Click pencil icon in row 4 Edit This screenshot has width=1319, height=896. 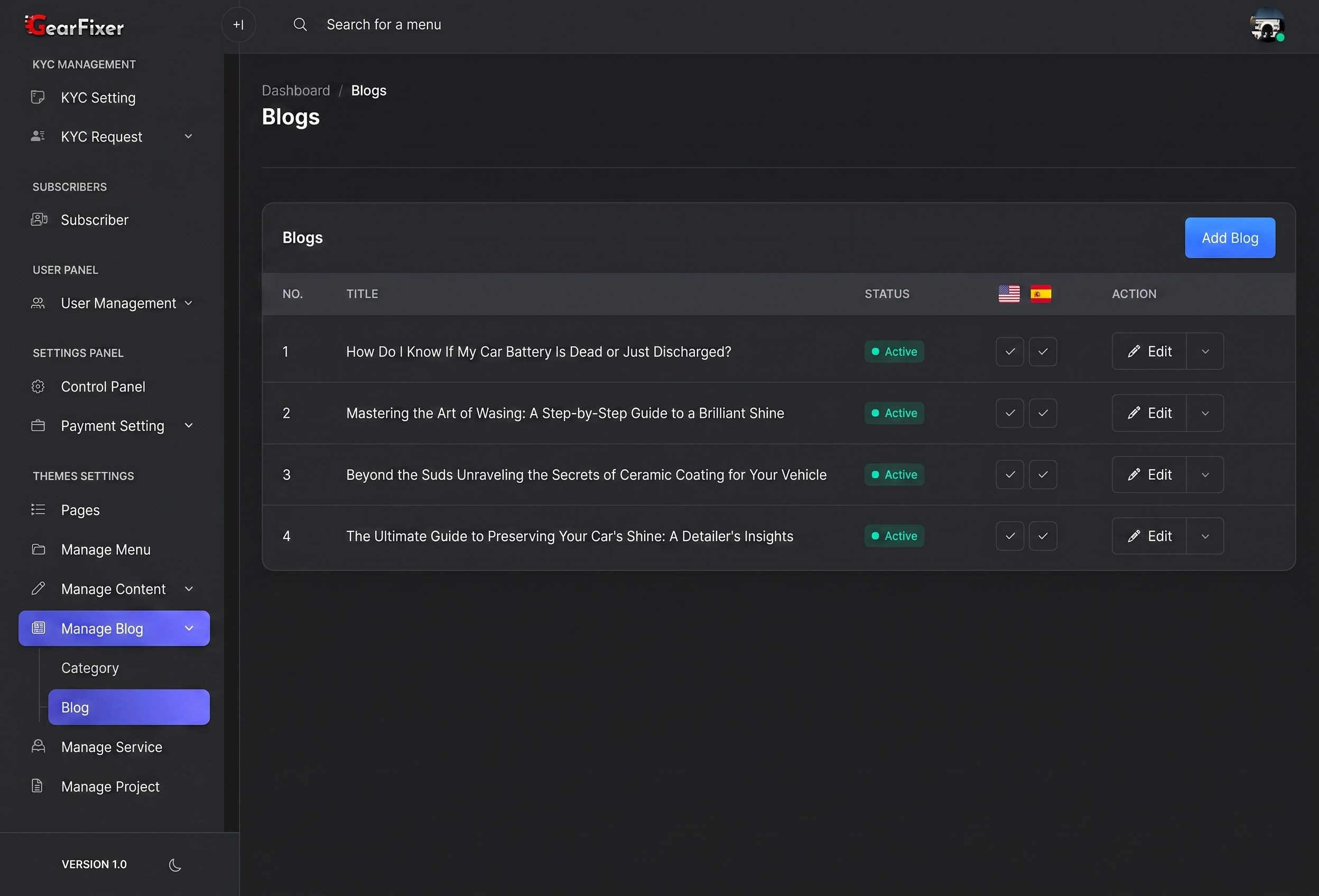click(1134, 536)
